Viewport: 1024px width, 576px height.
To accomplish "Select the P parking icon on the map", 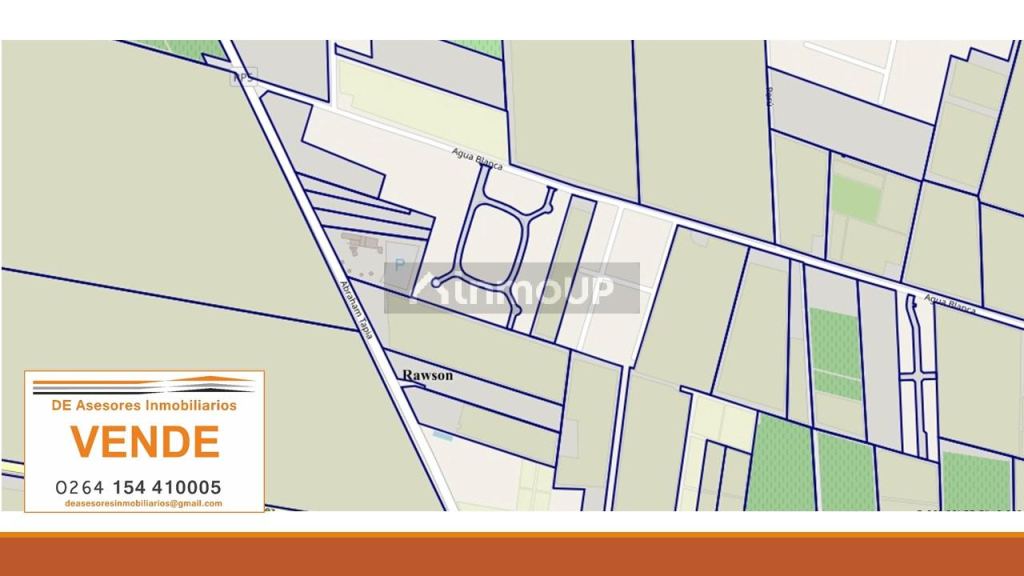I will [398, 266].
